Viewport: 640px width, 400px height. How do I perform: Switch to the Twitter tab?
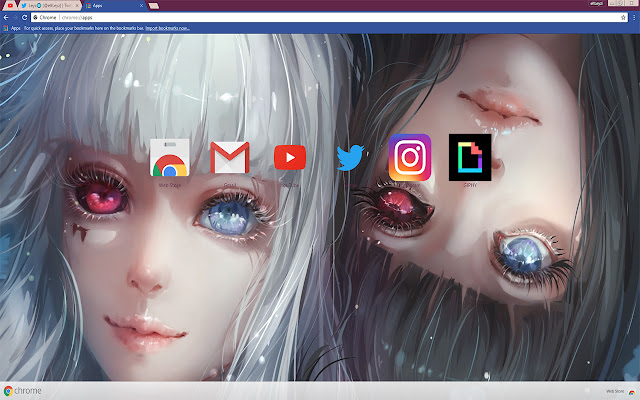tap(49, 6)
